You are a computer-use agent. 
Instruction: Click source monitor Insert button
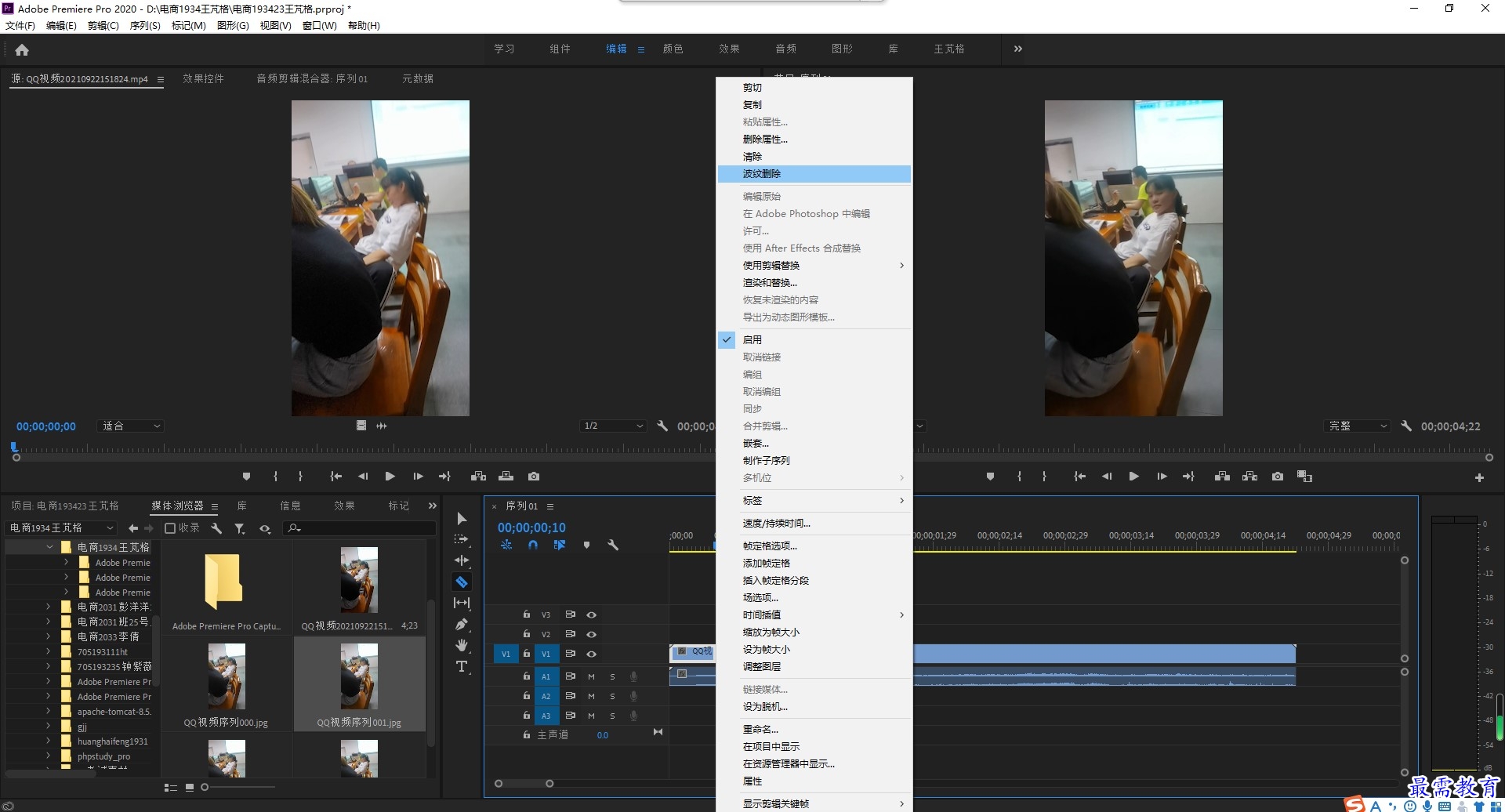pos(478,476)
